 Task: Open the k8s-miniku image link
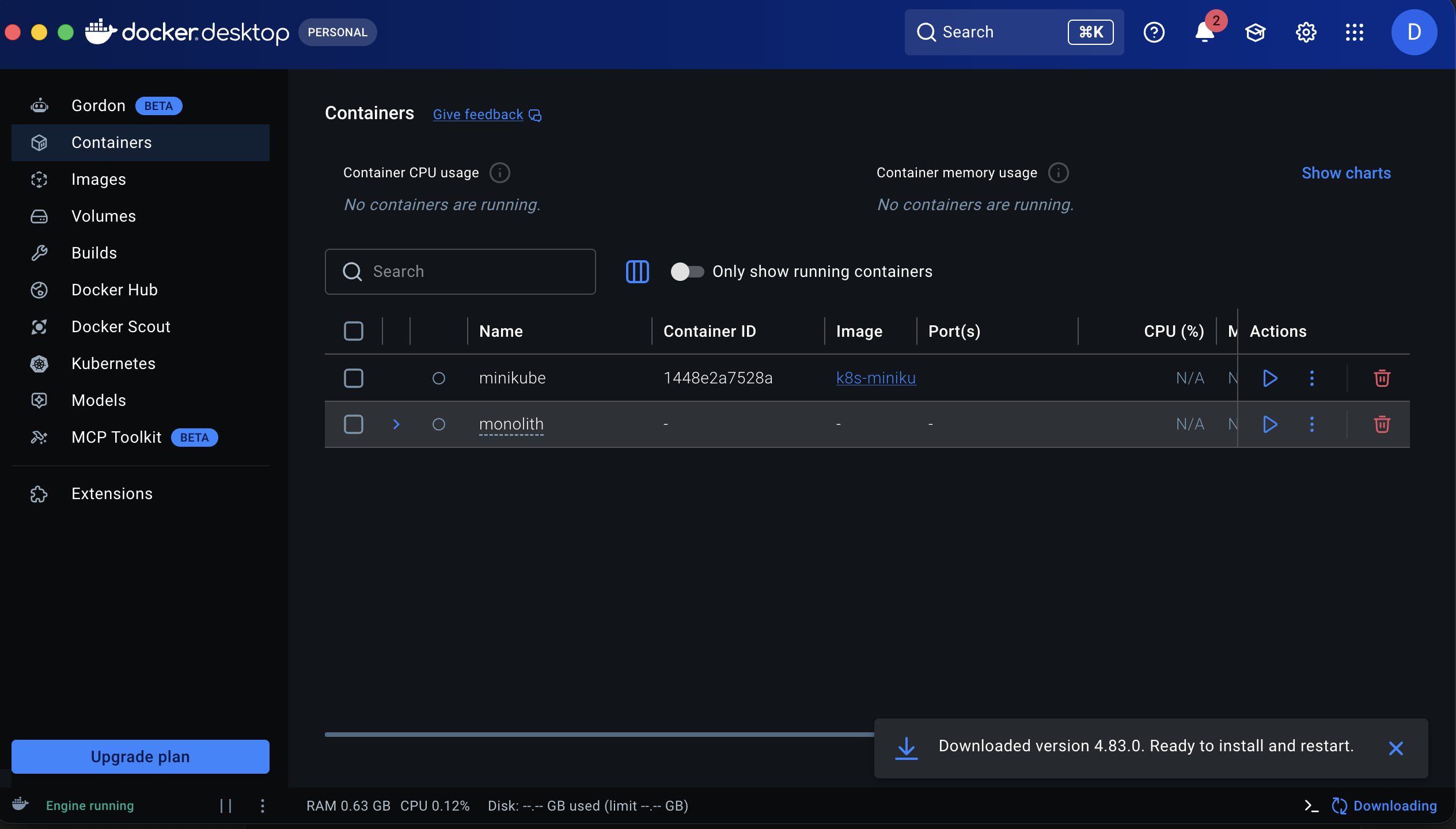[875, 378]
